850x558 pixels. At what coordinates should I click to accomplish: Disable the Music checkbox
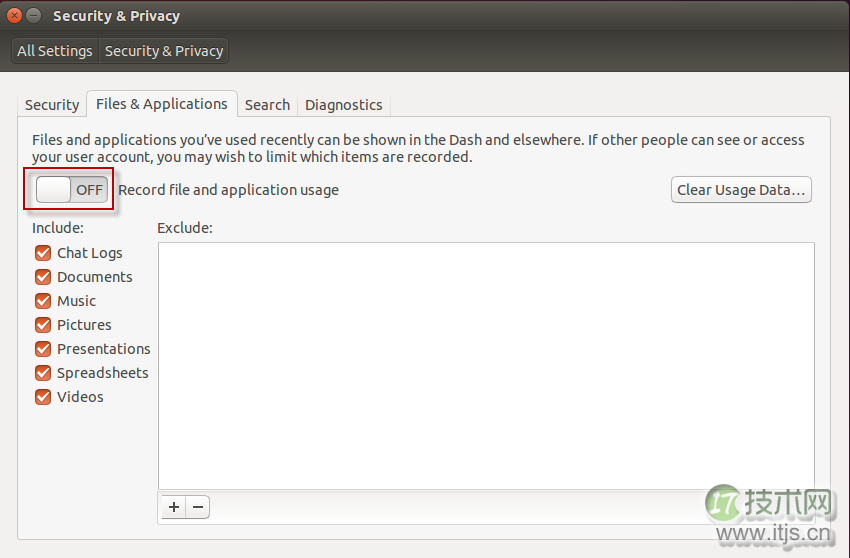(43, 301)
